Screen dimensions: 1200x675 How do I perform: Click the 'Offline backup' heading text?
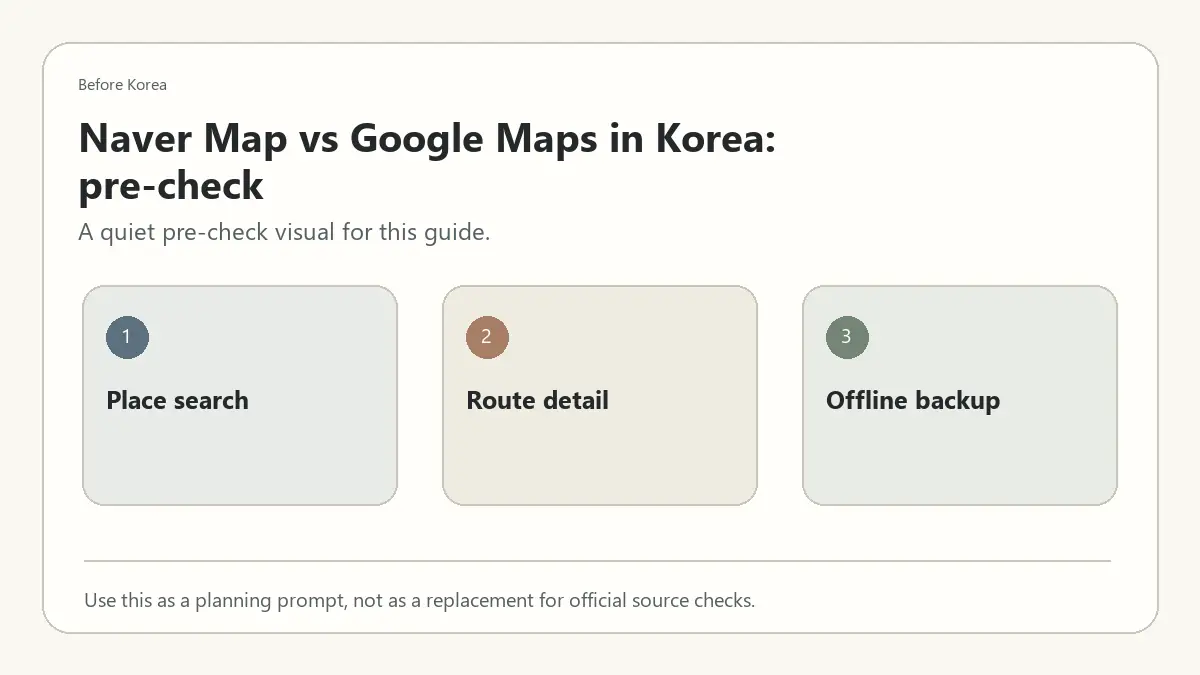pos(913,401)
